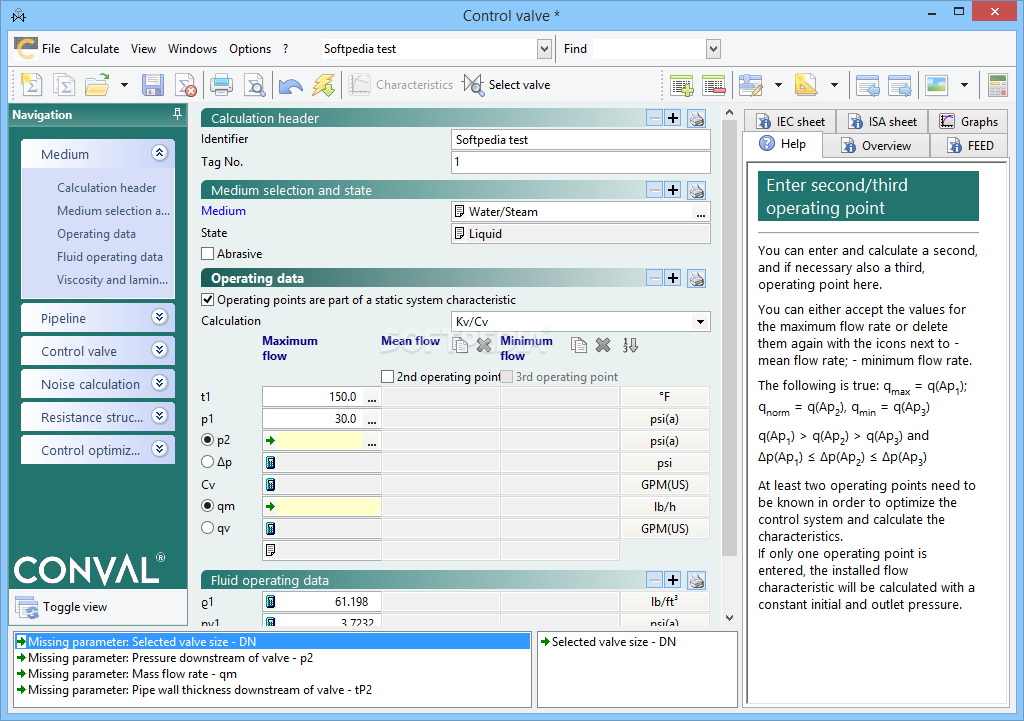Click the Toggle view button
This screenshot has width=1024, height=721.
pyautogui.click(x=74, y=607)
